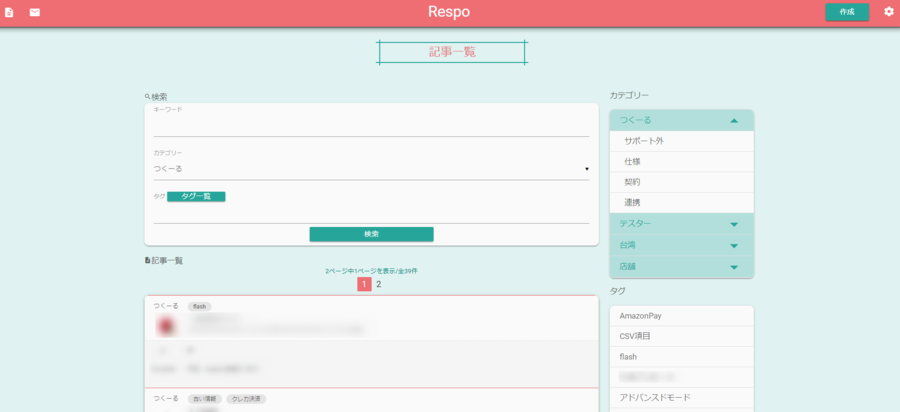Image resolution: width=900 pixels, height=412 pixels.
Task: Select page 1 in pagination
Action: [364, 284]
